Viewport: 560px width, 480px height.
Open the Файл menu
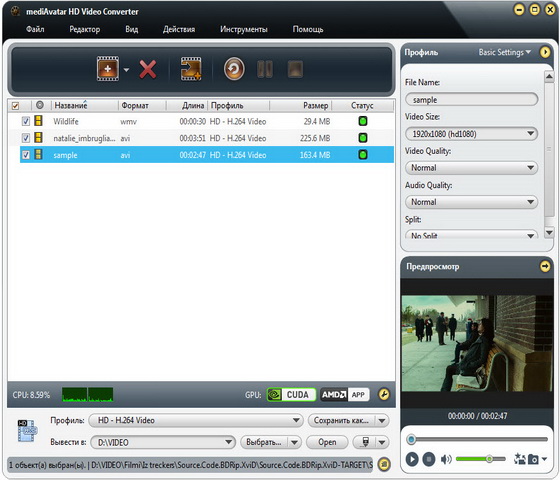click(35, 29)
